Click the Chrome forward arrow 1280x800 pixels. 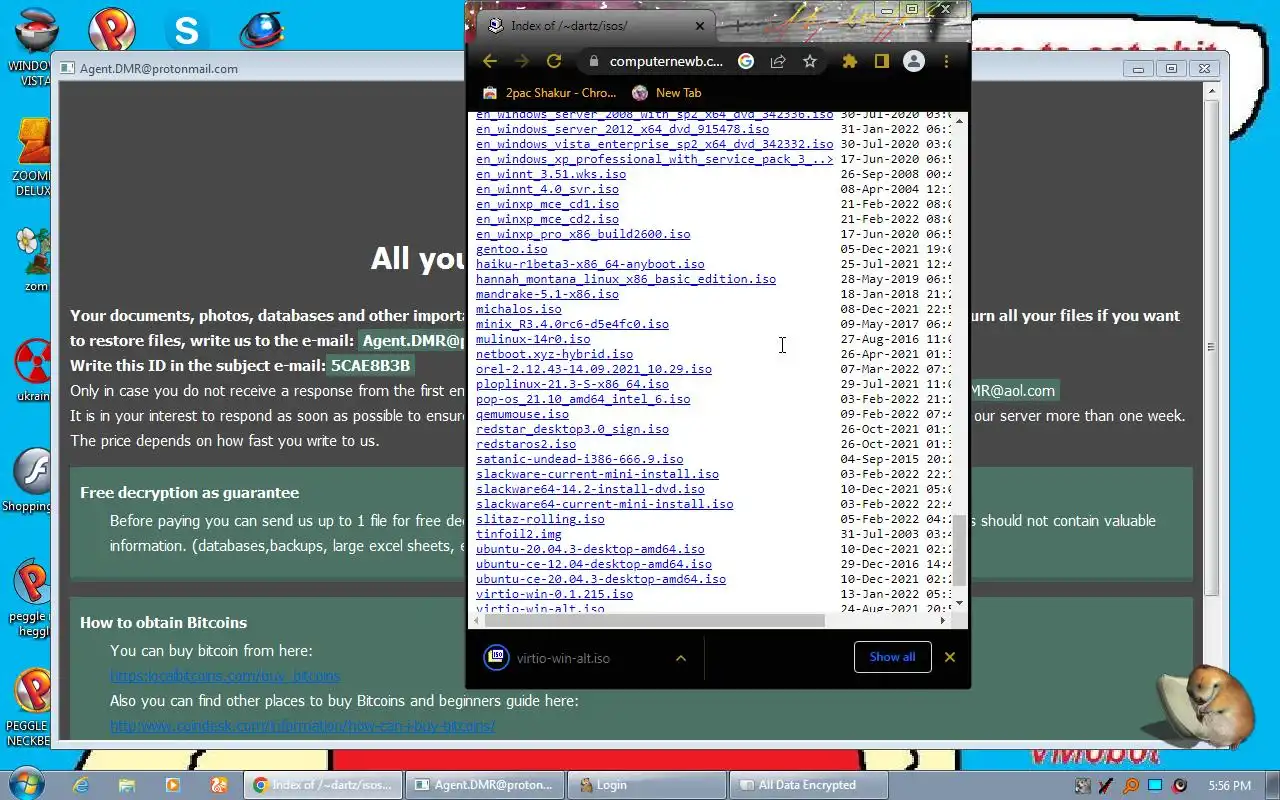[522, 61]
